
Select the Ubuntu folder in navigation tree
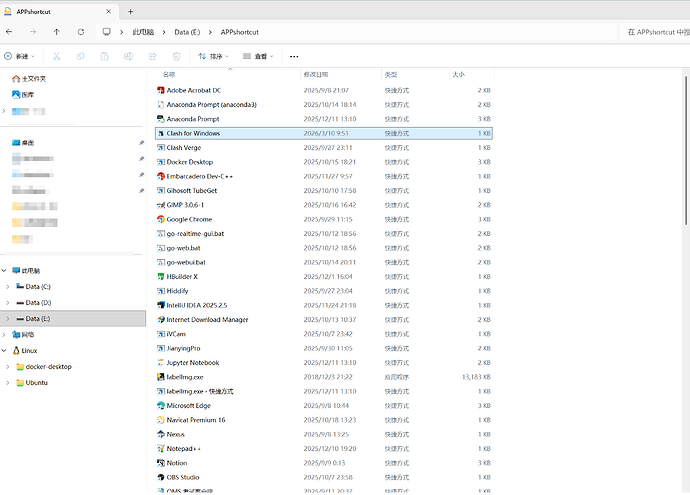click(x=32, y=383)
